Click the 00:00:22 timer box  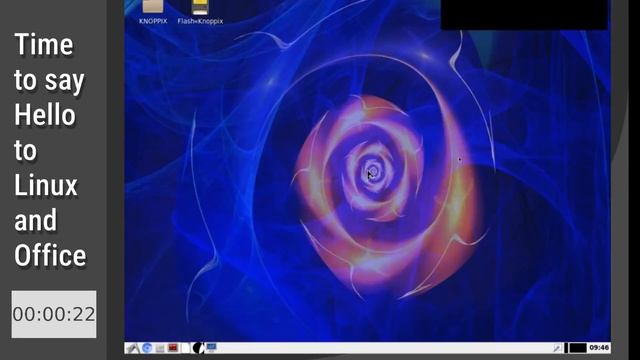click(54, 314)
